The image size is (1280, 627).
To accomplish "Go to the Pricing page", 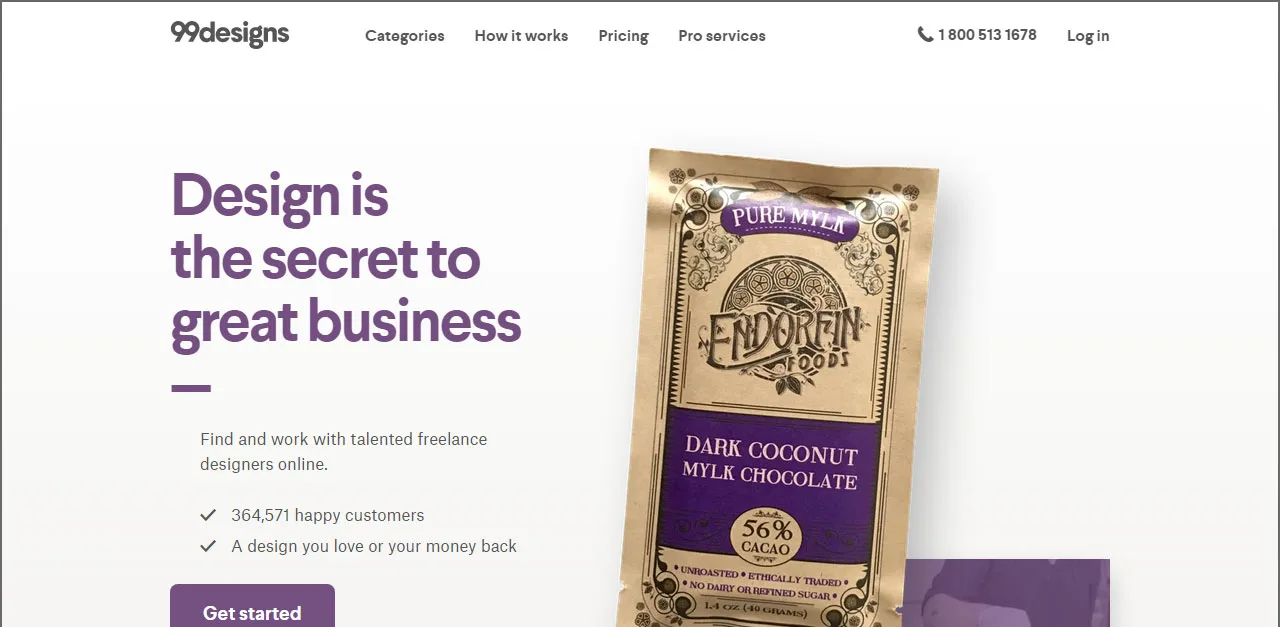I will [x=623, y=36].
